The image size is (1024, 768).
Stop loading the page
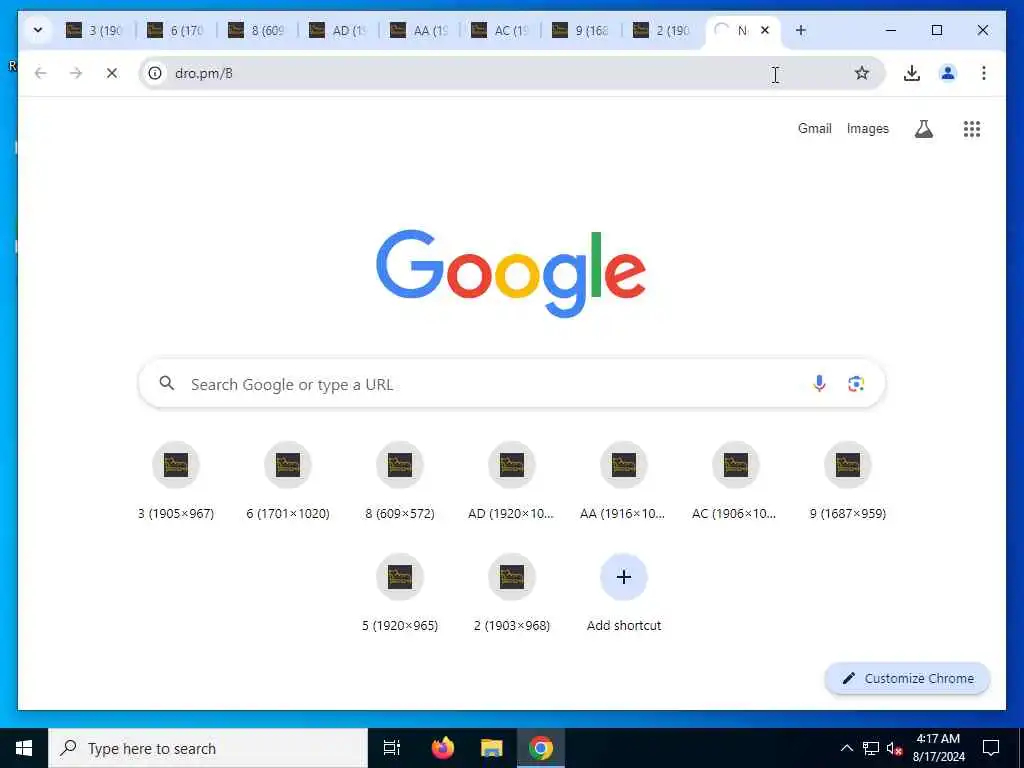point(112,73)
